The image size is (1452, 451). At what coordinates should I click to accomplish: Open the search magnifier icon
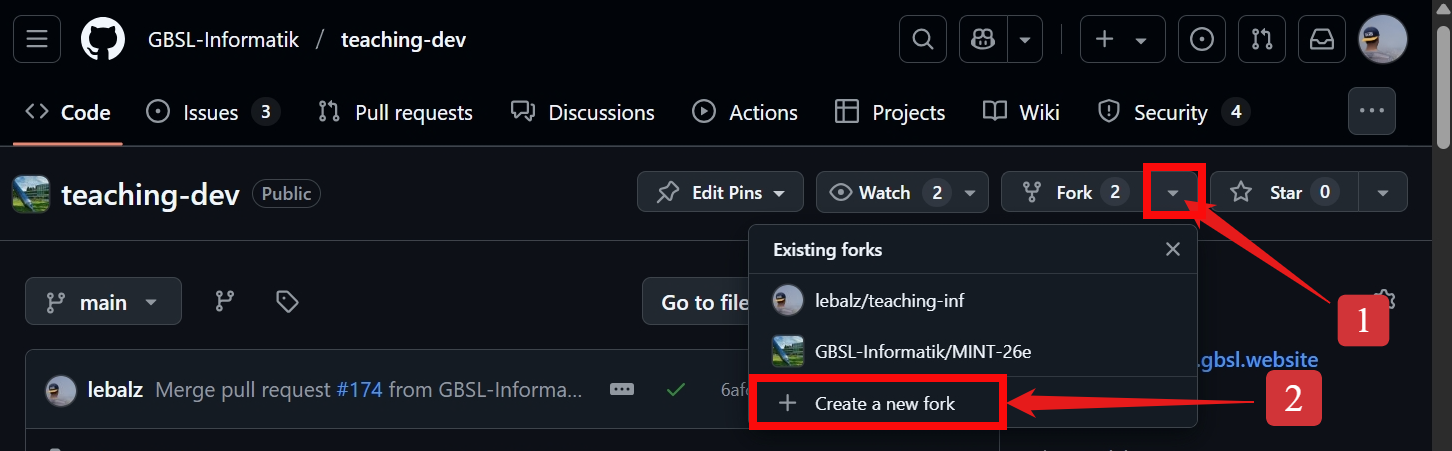(922, 39)
